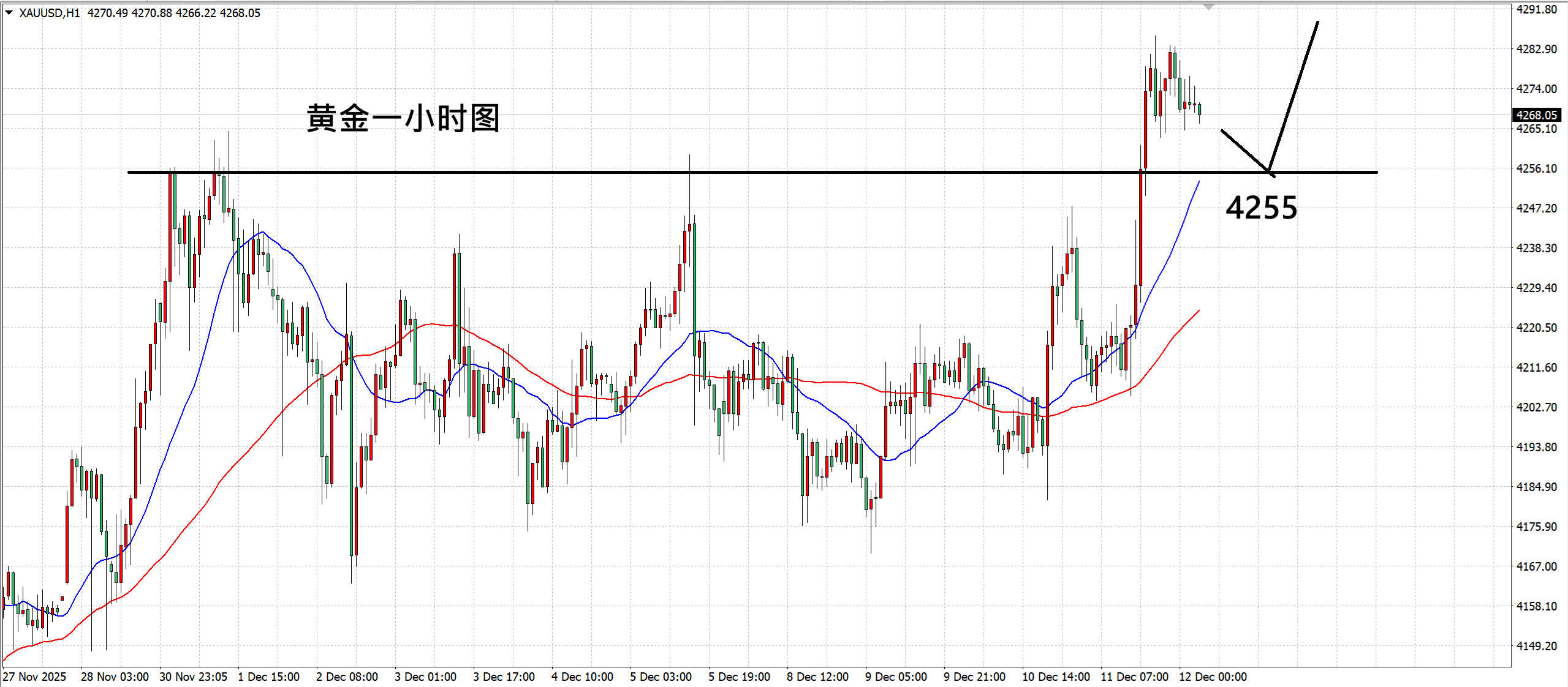Viewport: 1568px width, 687px height.
Task: Click the latest green candlestick near 4268
Action: pos(1199,110)
